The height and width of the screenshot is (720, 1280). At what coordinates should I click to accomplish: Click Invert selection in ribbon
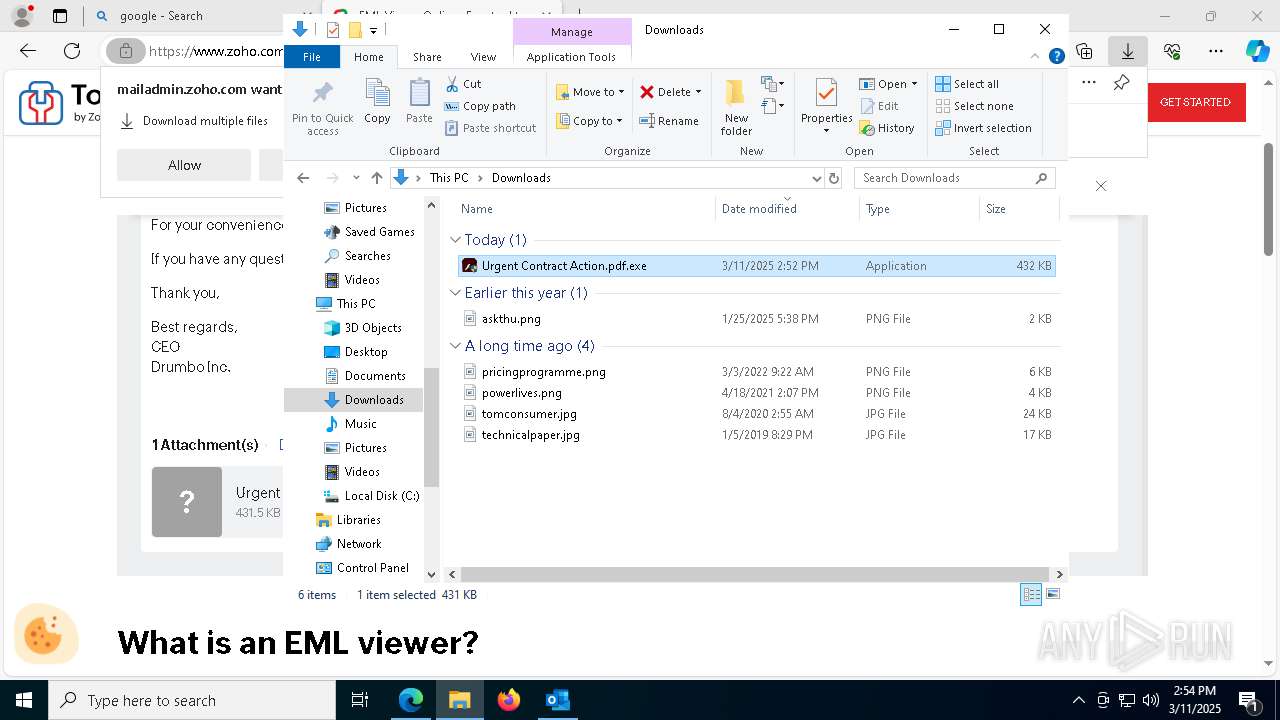pos(983,128)
